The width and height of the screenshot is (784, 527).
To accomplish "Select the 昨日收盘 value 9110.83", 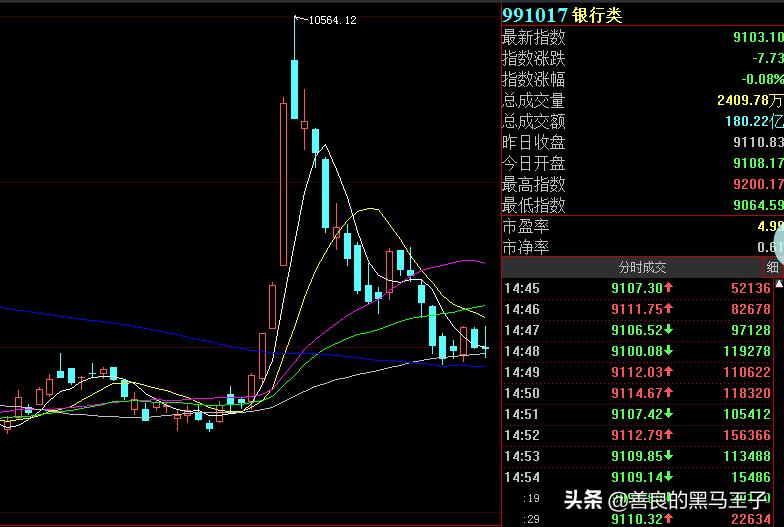I will (758, 142).
